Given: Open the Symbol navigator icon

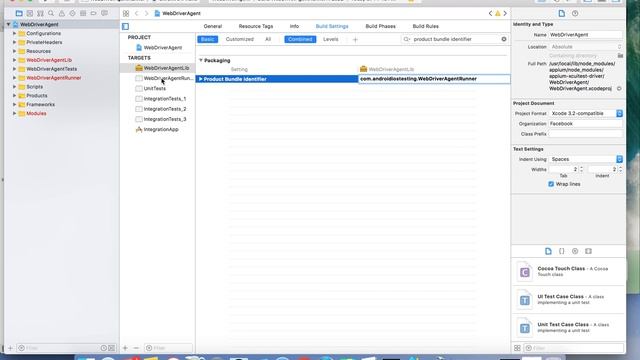Looking at the screenshot, I should (40, 13).
